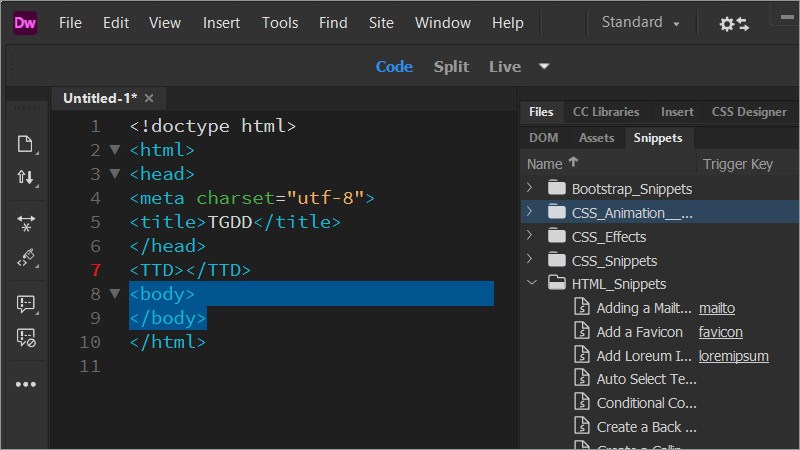Open the Standard workspace dropdown
The image size is (800, 450).
pos(640,23)
